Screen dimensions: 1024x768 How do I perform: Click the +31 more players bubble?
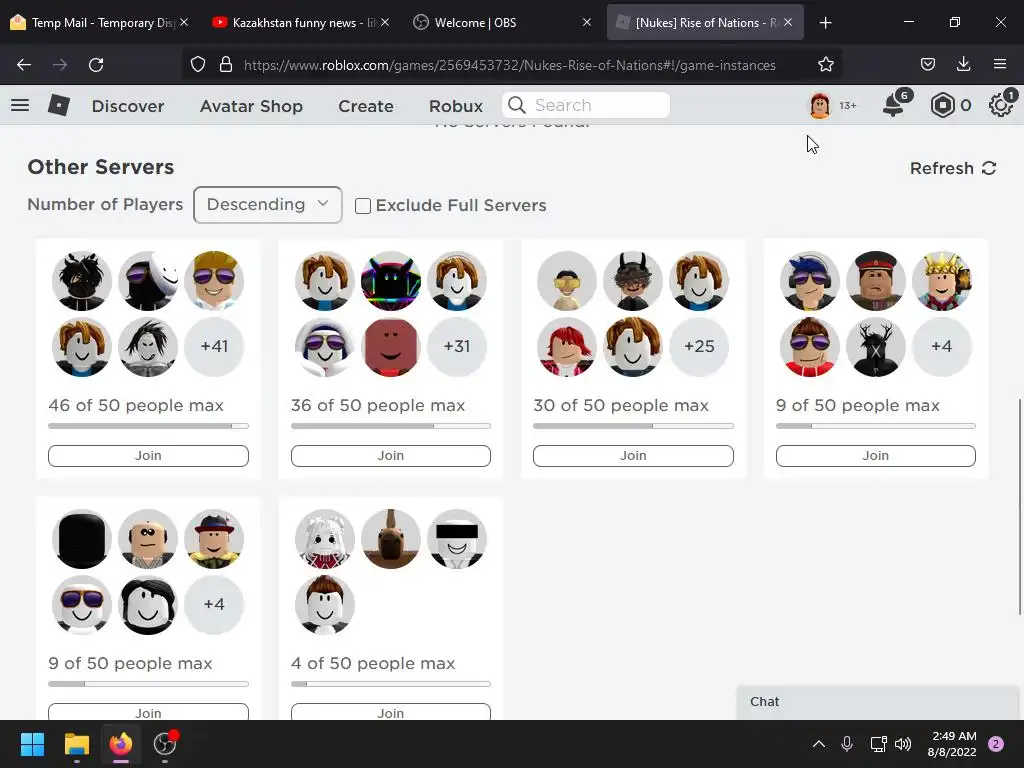(457, 346)
